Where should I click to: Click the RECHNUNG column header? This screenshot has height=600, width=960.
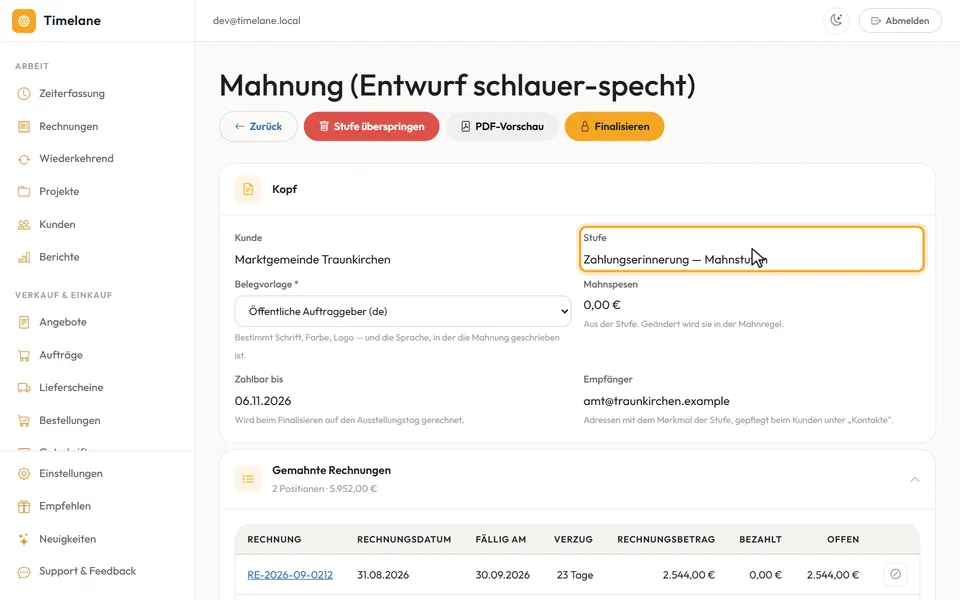point(274,539)
